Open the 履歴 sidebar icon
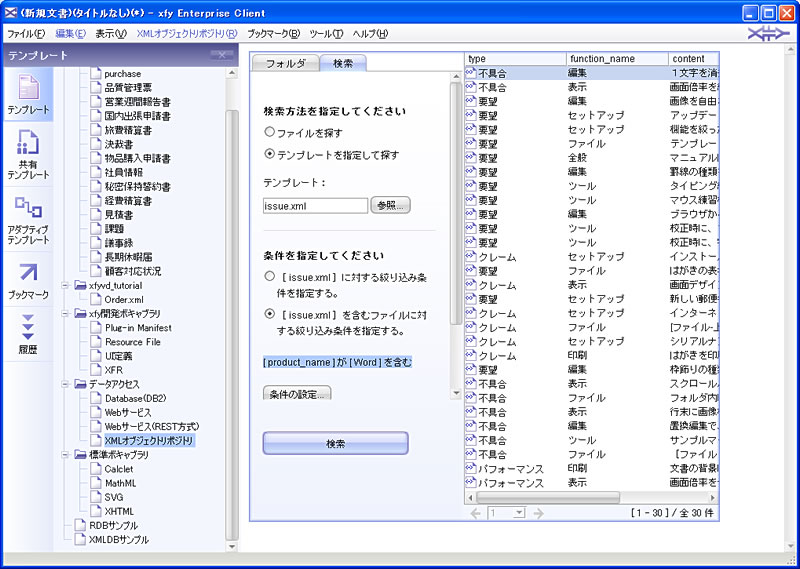The width and height of the screenshot is (800, 569). click(x=28, y=333)
